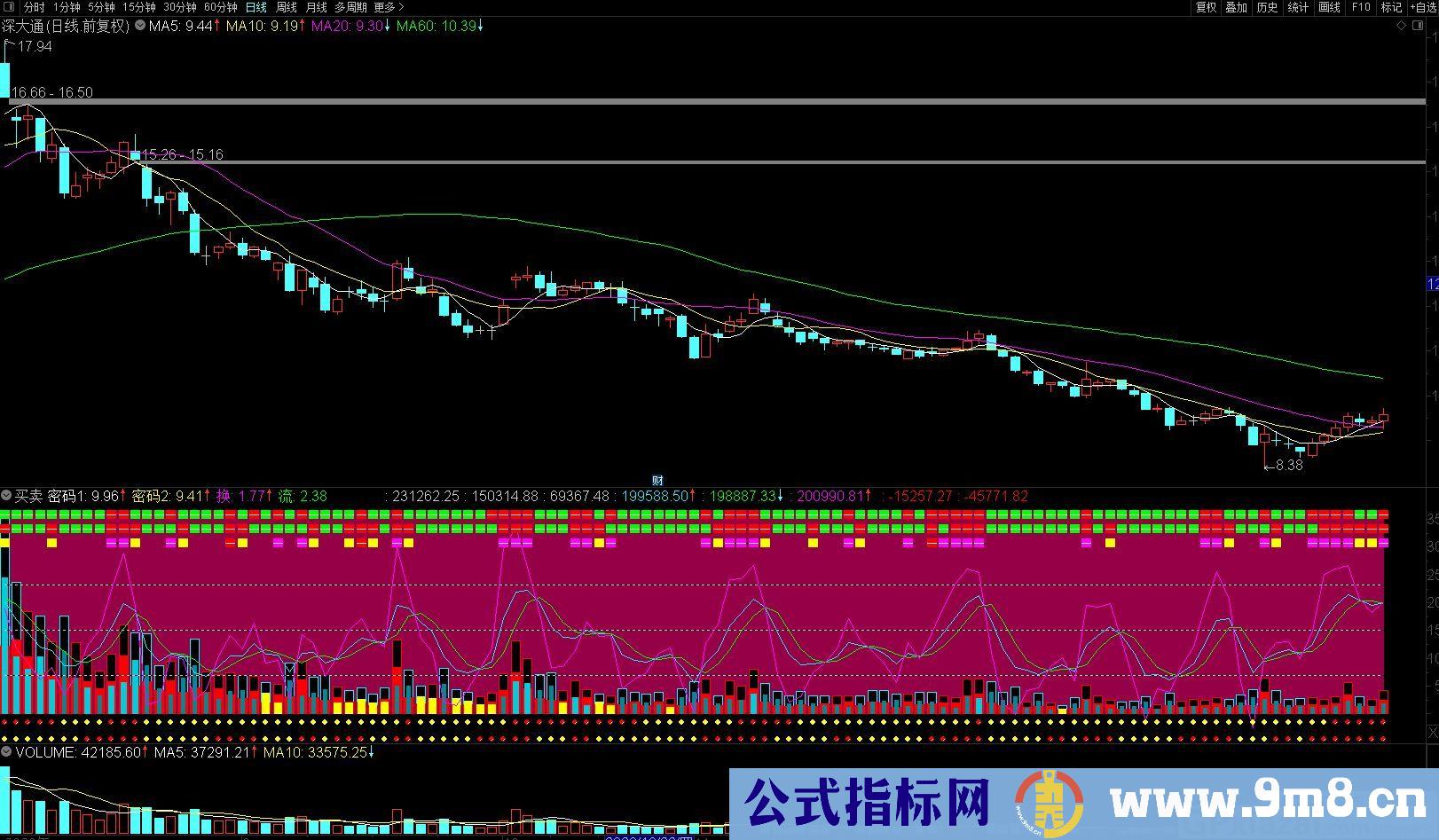Viewport: 1439px width, 840px height.
Task: Add stock via +自选 button
Action: (x=1423, y=7)
